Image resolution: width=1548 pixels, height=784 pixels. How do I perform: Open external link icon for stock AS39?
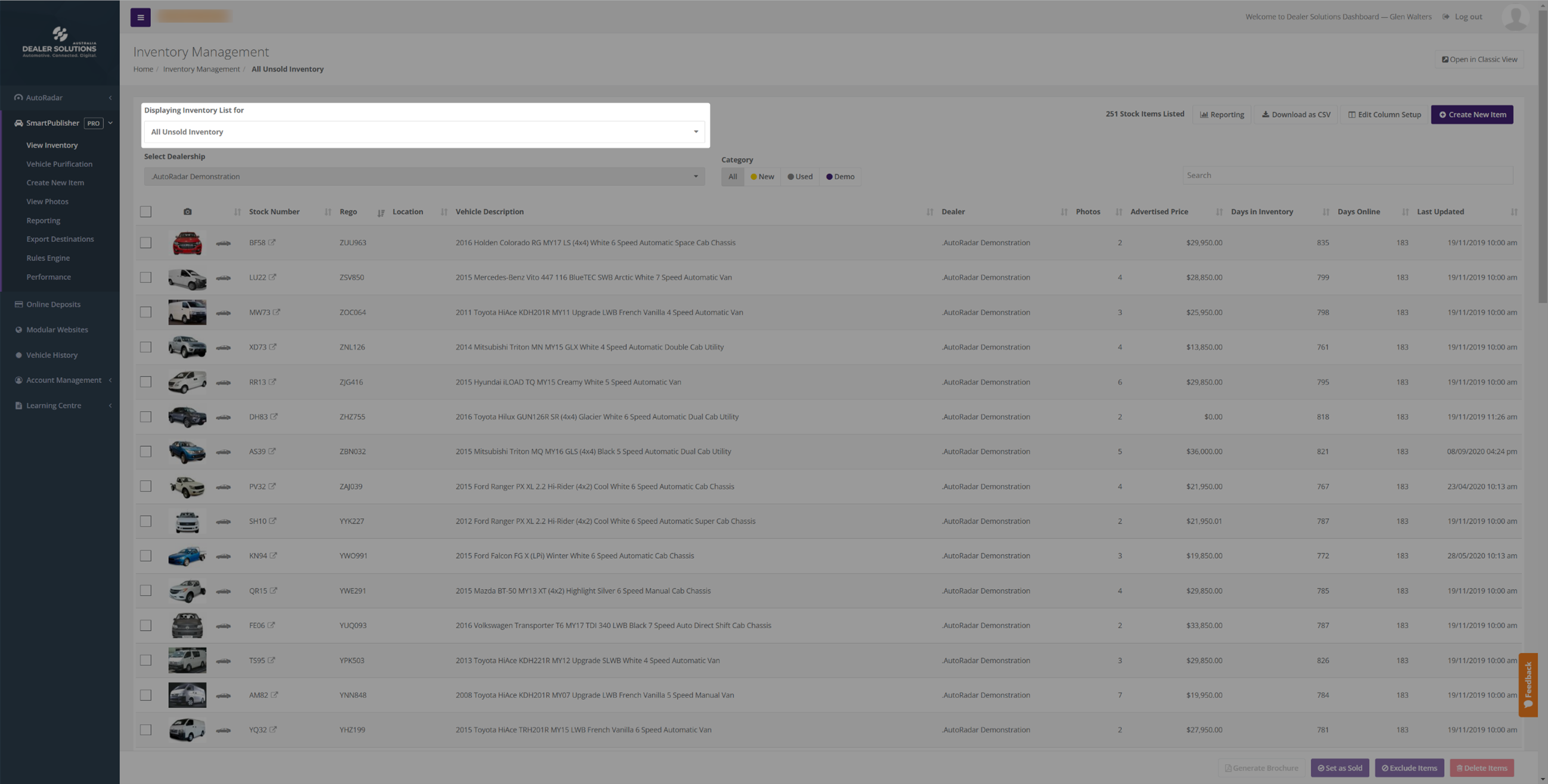tap(272, 451)
